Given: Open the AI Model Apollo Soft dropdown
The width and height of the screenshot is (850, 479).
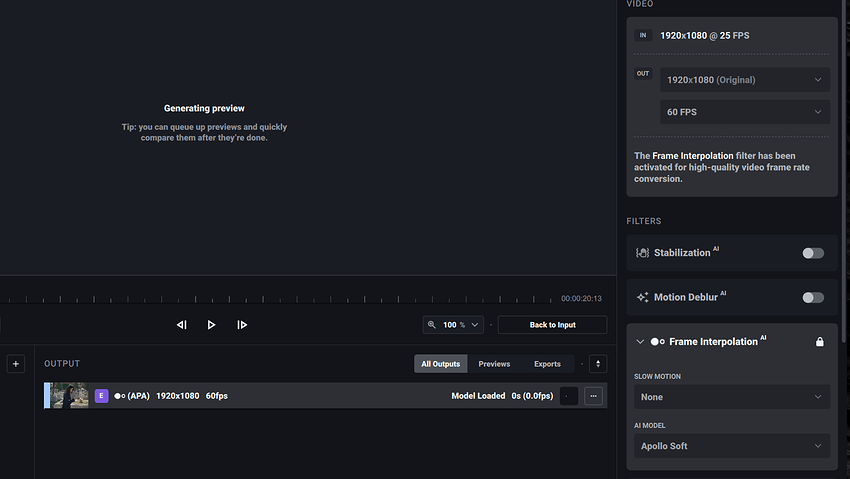Looking at the screenshot, I should pos(732,446).
